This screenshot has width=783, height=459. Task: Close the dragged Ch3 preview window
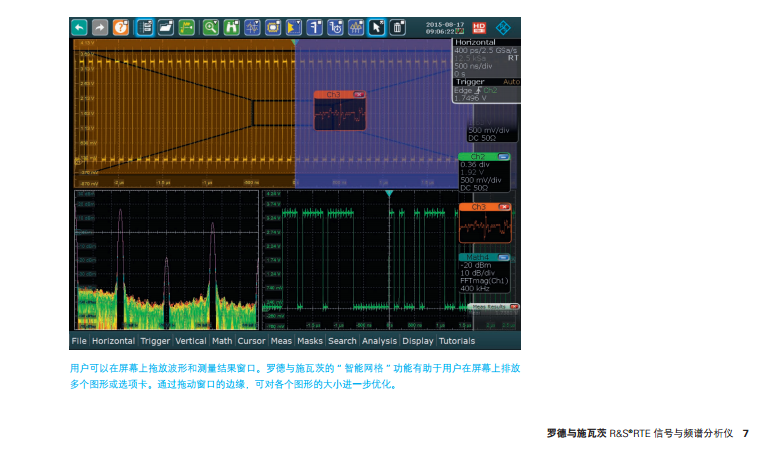click(359, 94)
